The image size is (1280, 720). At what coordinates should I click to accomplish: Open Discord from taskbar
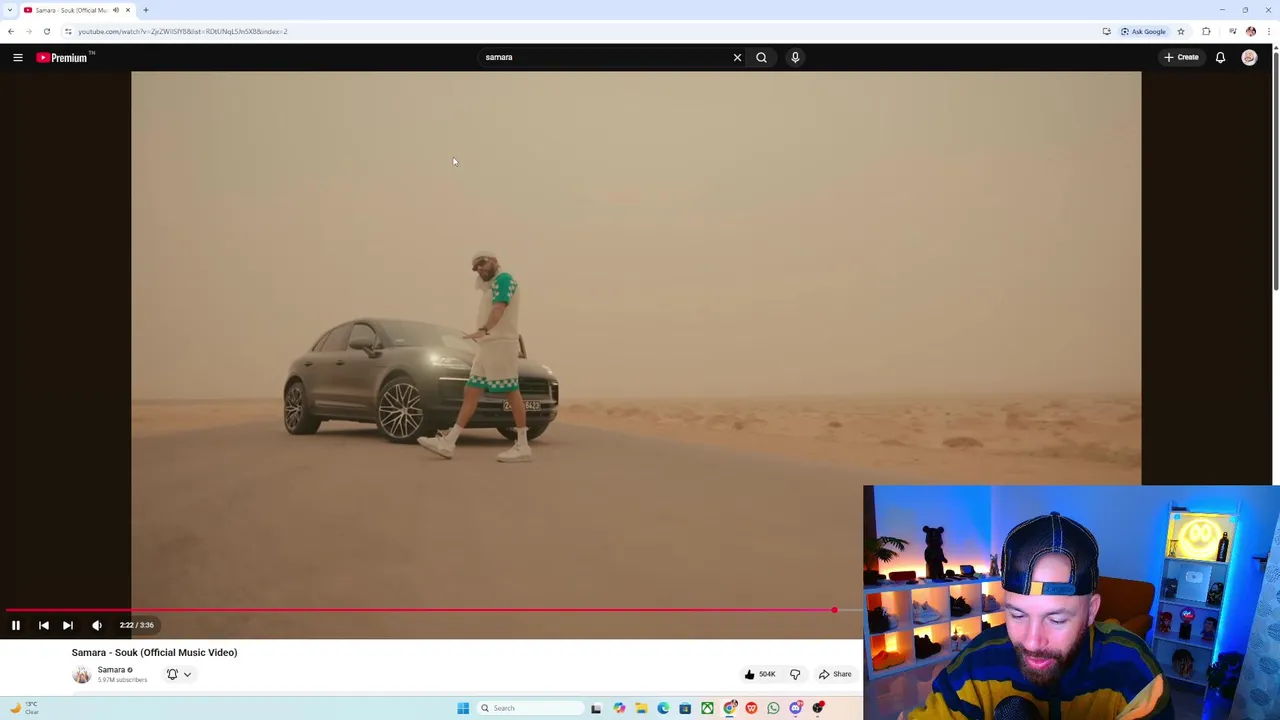tap(796, 708)
